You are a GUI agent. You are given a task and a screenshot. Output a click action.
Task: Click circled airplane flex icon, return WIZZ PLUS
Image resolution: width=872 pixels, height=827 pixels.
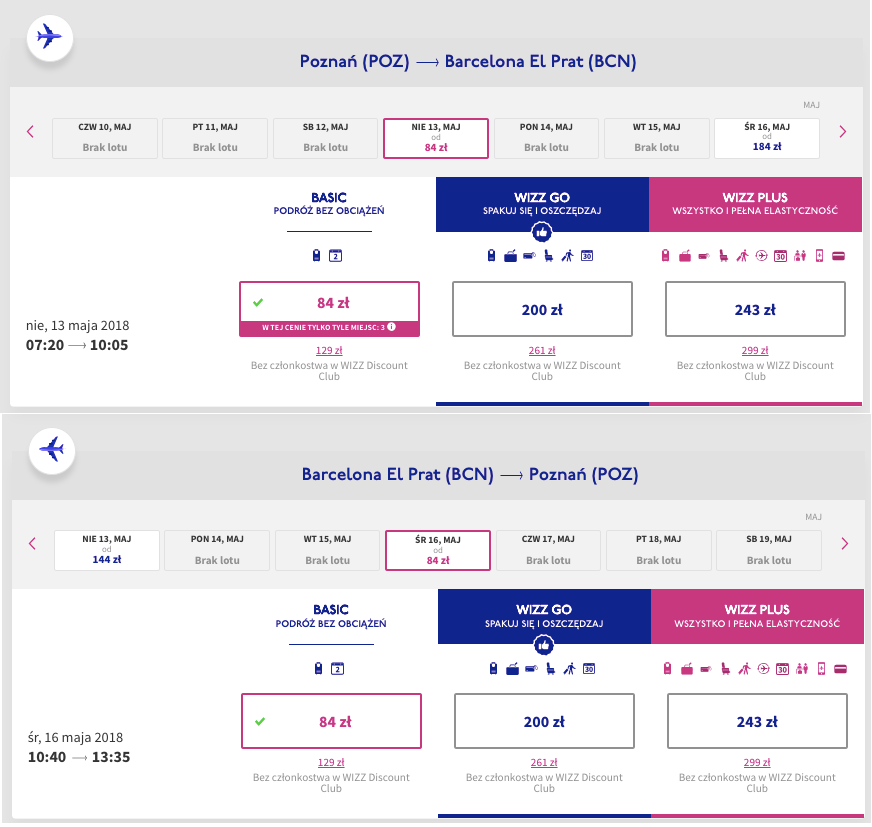pos(764,668)
